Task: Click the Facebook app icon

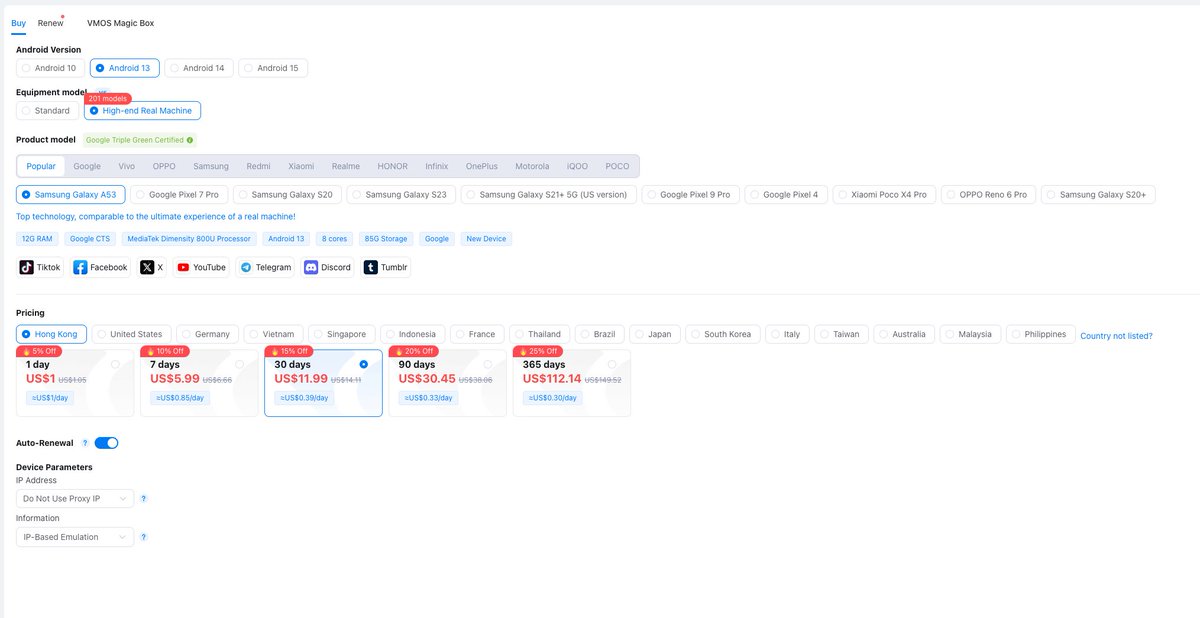Action: [x=80, y=267]
